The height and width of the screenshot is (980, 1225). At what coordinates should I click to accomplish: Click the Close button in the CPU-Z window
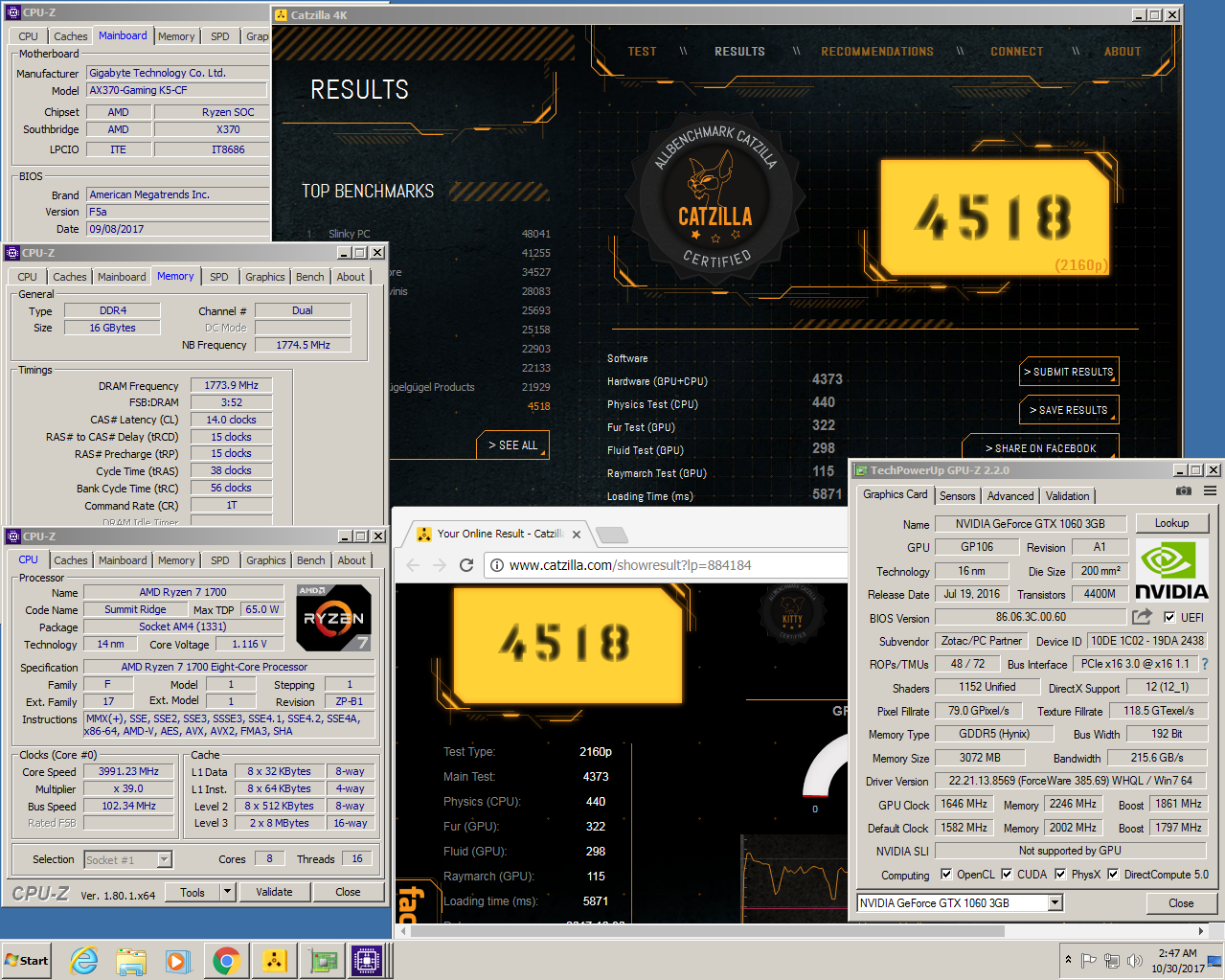pos(348,892)
